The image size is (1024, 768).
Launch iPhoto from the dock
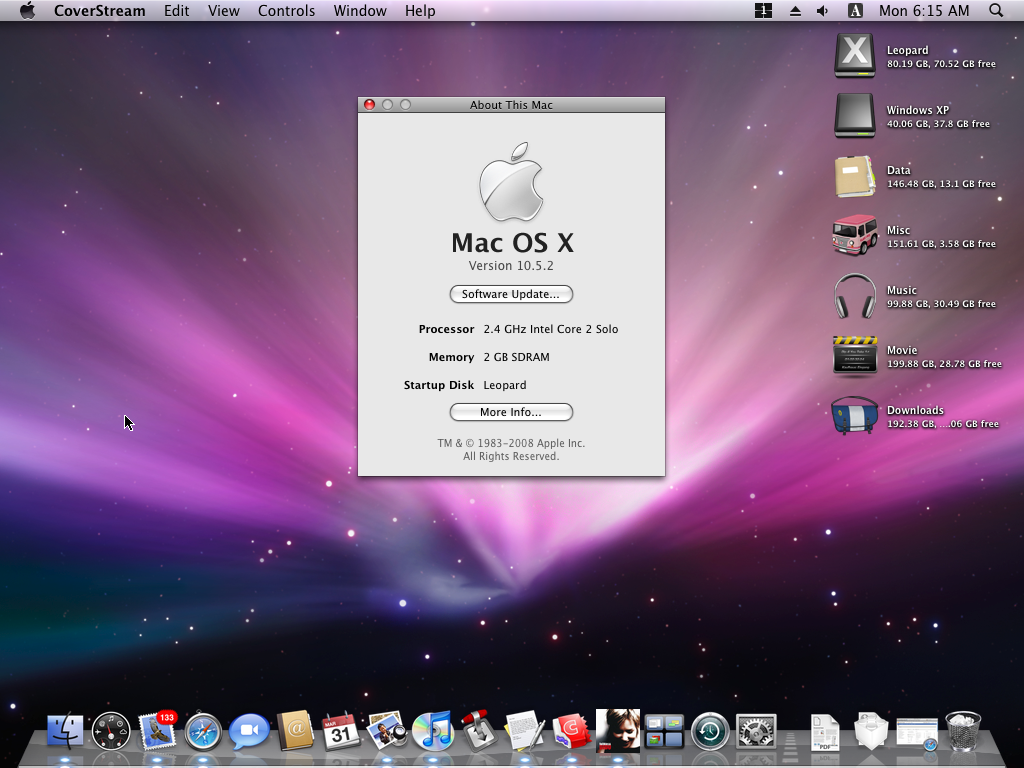pyautogui.click(x=387, y=731)
